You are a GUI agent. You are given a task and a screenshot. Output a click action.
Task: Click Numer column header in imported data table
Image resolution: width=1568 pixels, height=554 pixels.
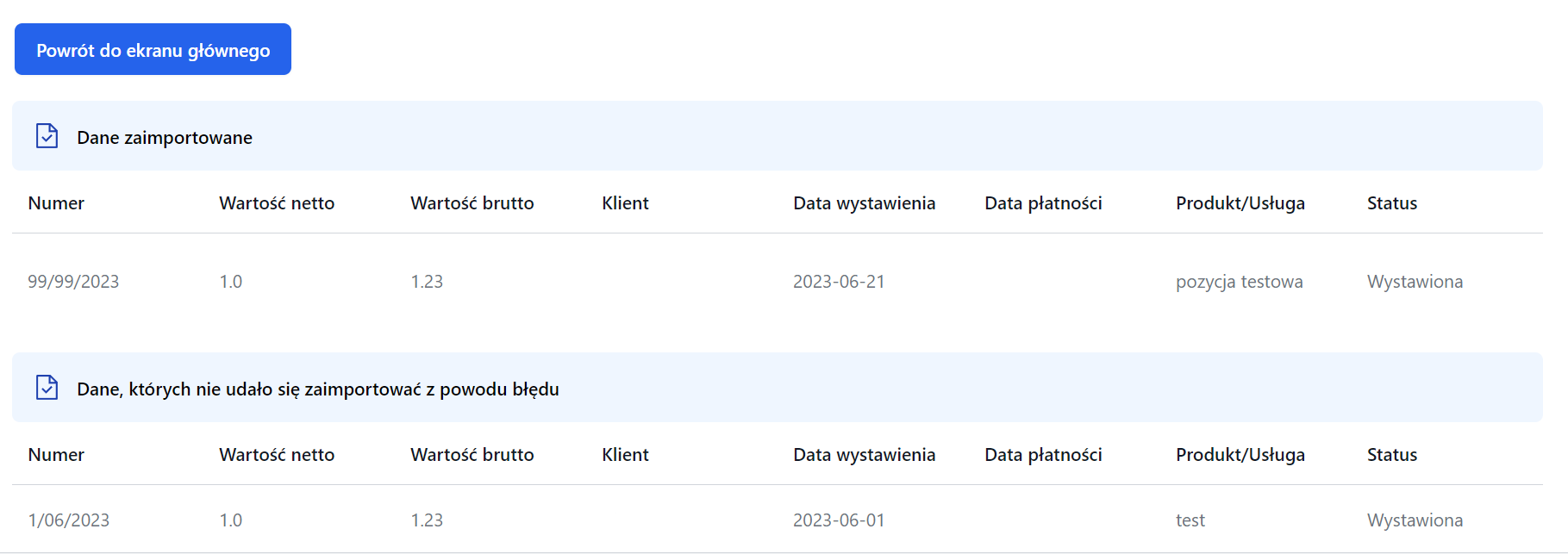tap(56, 203)
